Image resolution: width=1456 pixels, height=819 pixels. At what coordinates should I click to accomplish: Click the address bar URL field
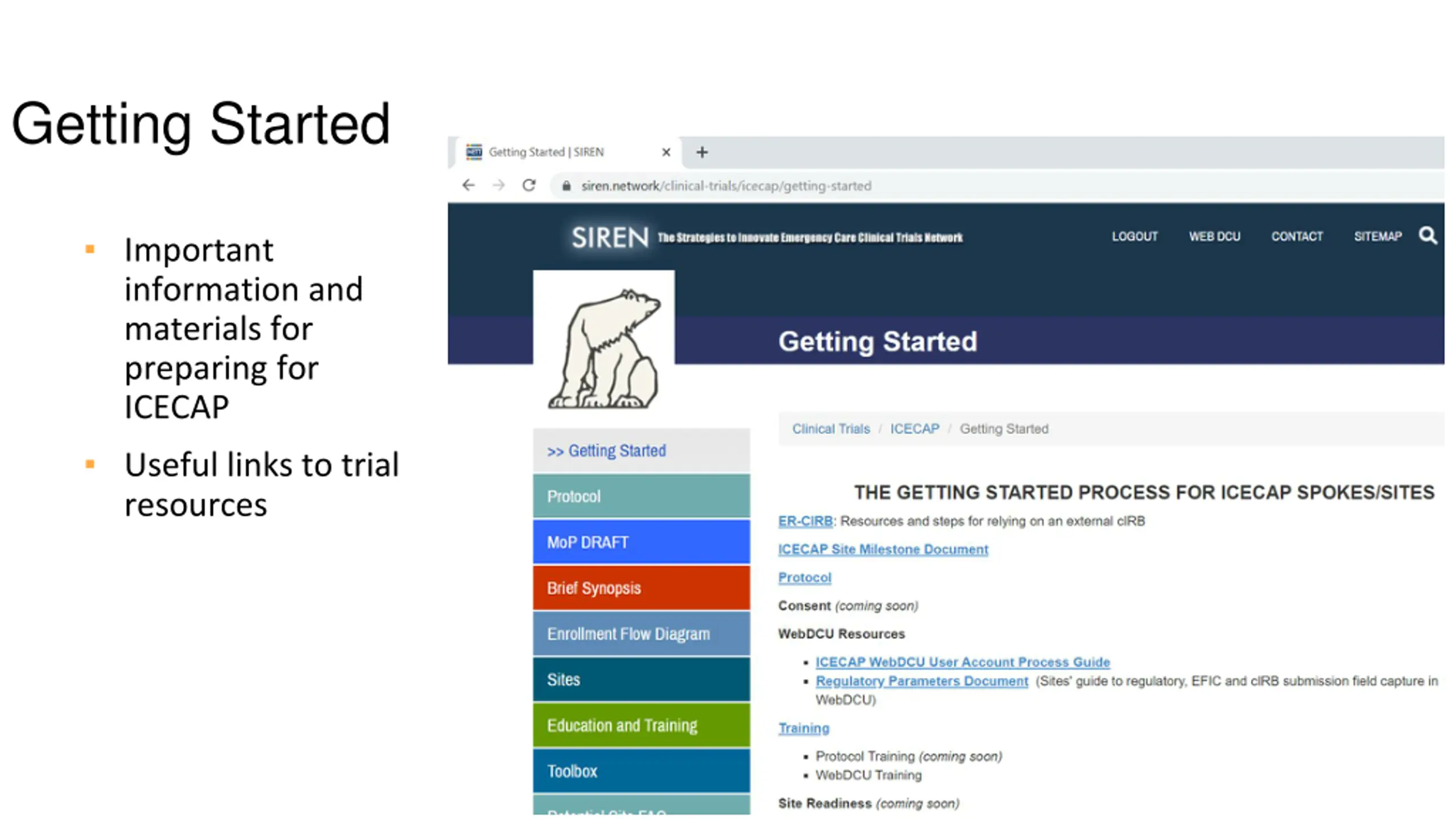pyautogui.click(x=995, y=186)
